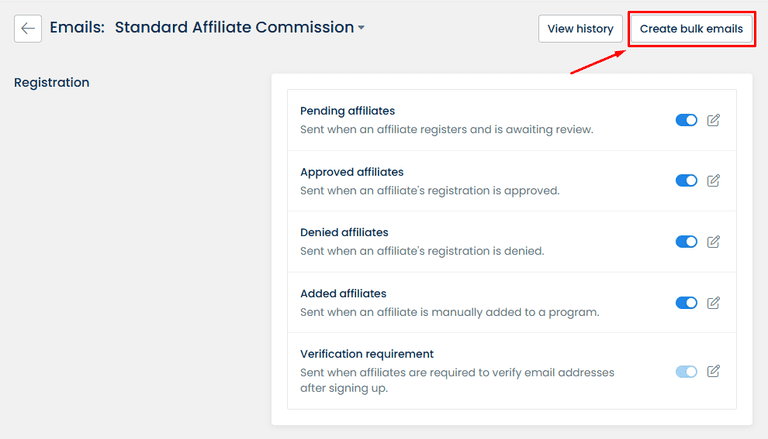768x439 pixels.
Task: Click the back arrow icon
Action: 28,28
